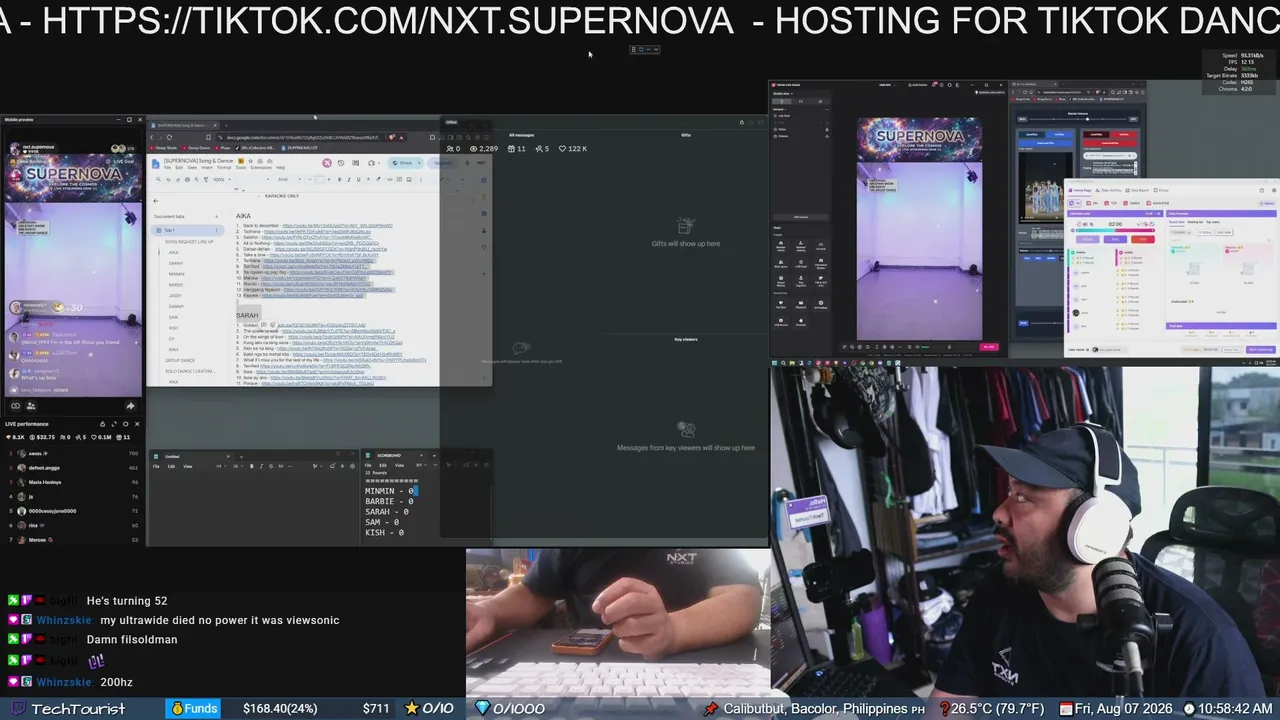Open heading dropdown in Untitled Notepad
1280x720 pixels.
(x=222, y=466)
